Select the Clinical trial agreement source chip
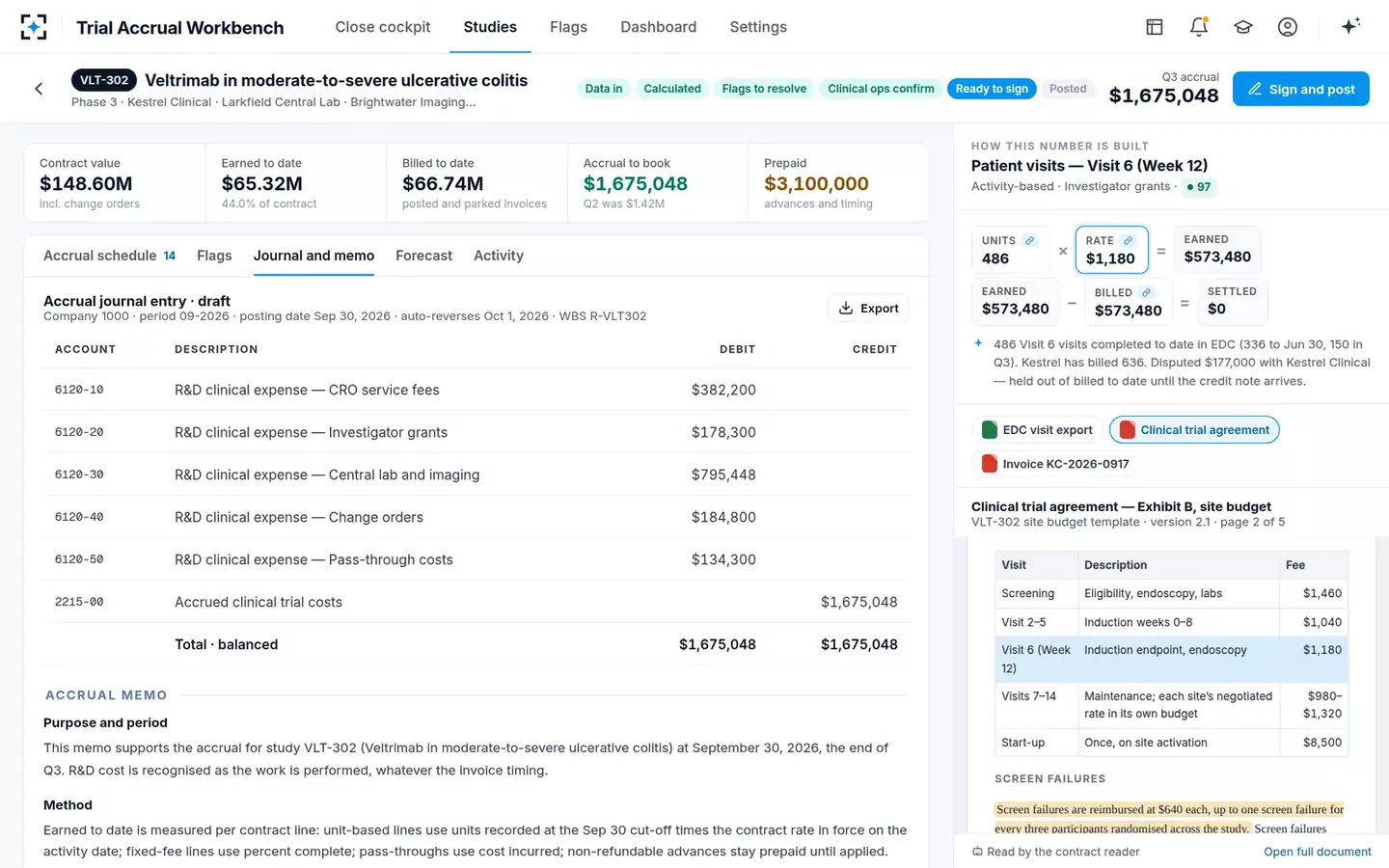The width and height of the screenshot is (1389, 868). (1194, 430)
